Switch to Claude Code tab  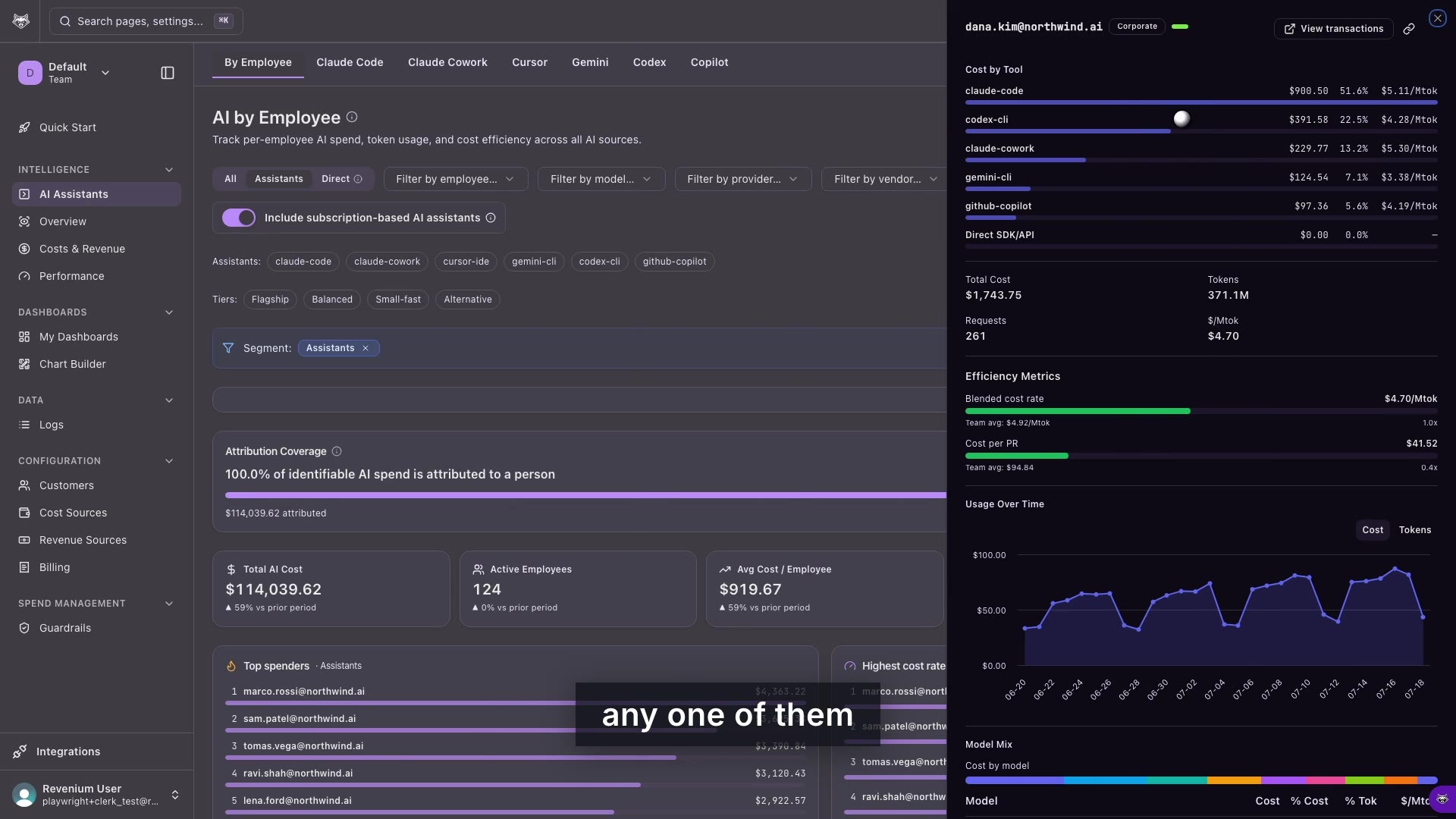tap(350, 62)
